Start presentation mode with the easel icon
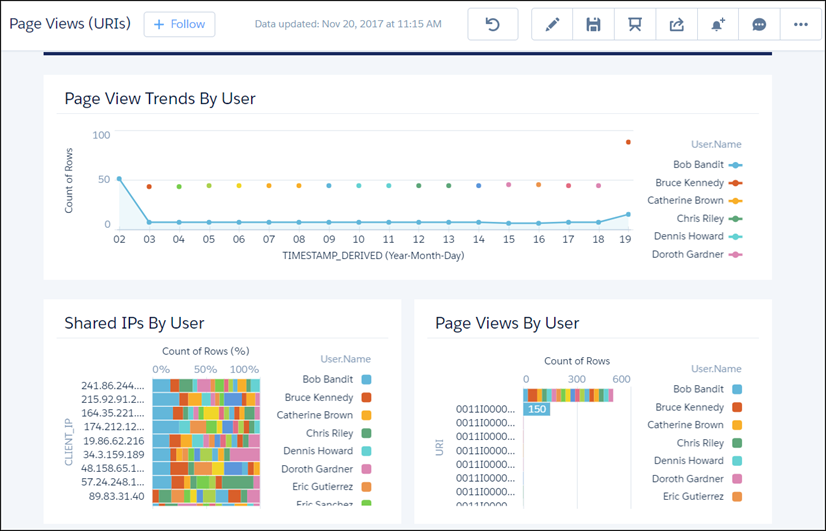 [x=635, y=24]
